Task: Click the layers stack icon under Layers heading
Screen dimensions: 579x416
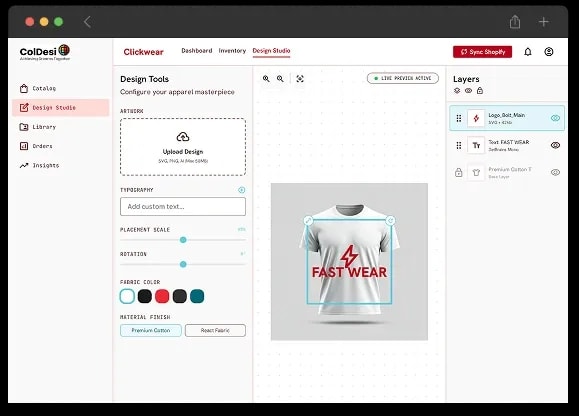Action: click(457, 90)
